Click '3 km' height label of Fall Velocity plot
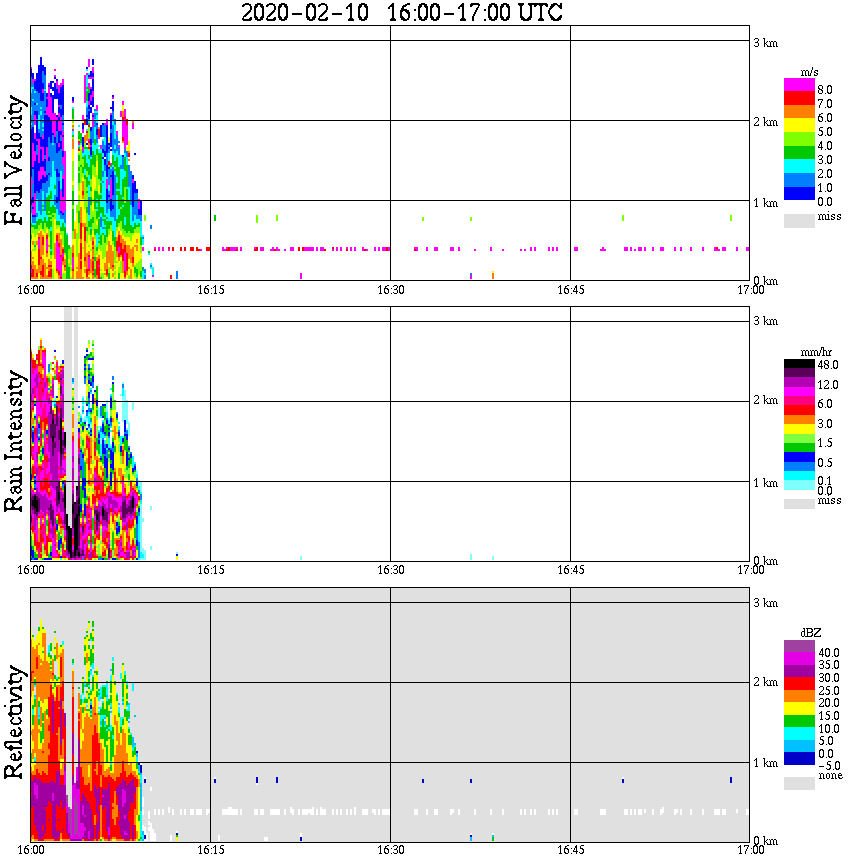Viewport: 850px width, 868px height. [766, 43]
